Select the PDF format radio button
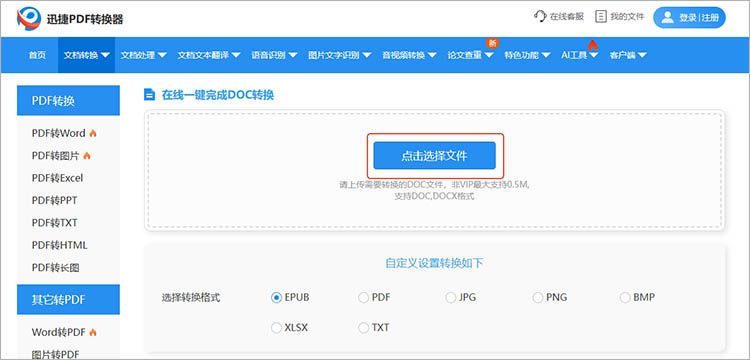 [363, 298]
